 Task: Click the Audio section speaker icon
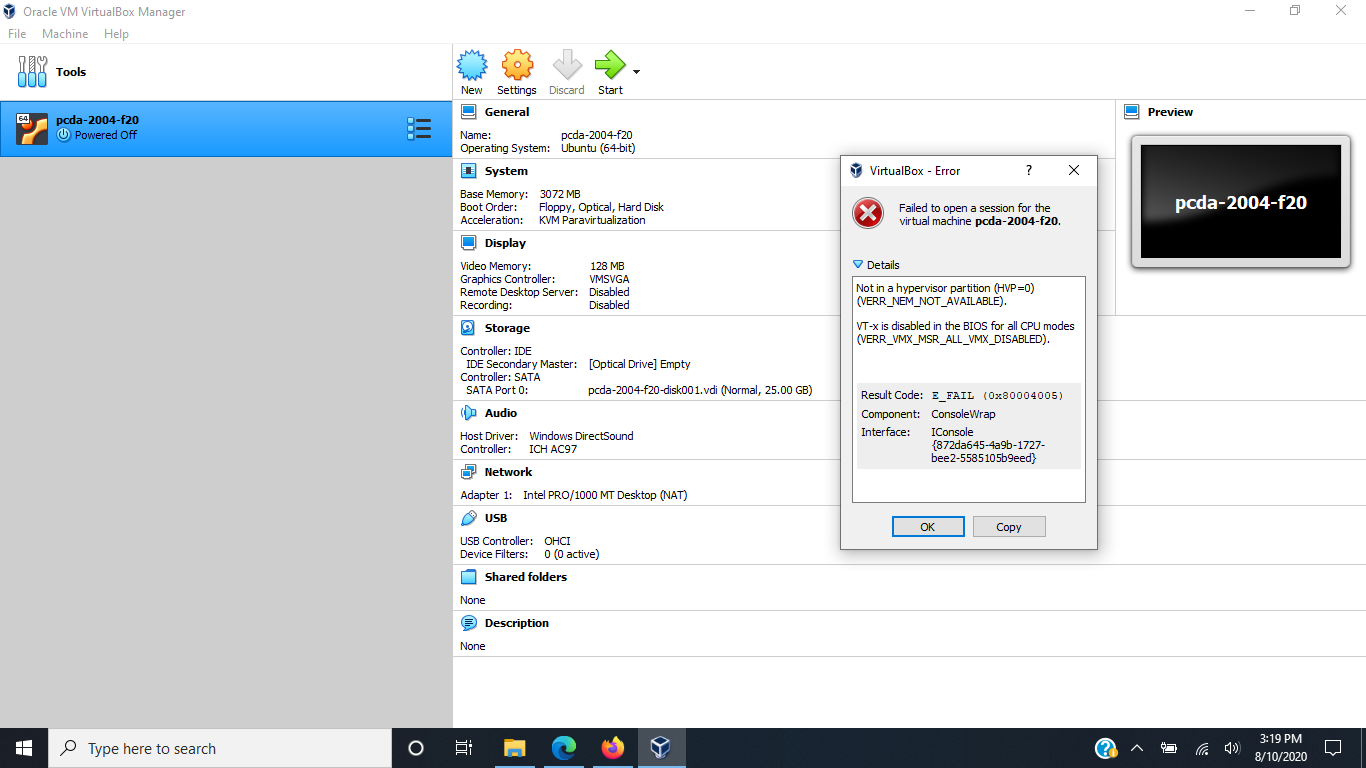tap(468, 413)
